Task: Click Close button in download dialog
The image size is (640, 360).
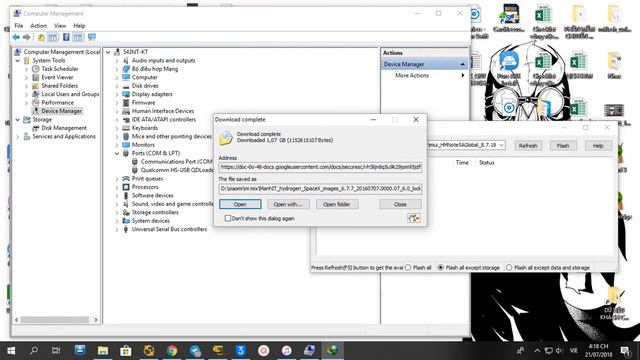Action: pos(400,204)
